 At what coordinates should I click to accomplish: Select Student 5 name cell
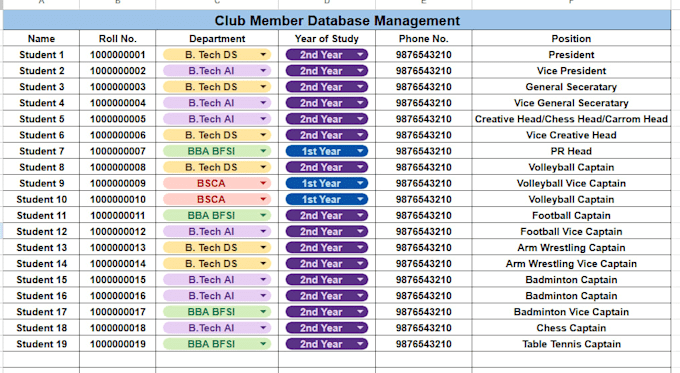click(41, 119)
